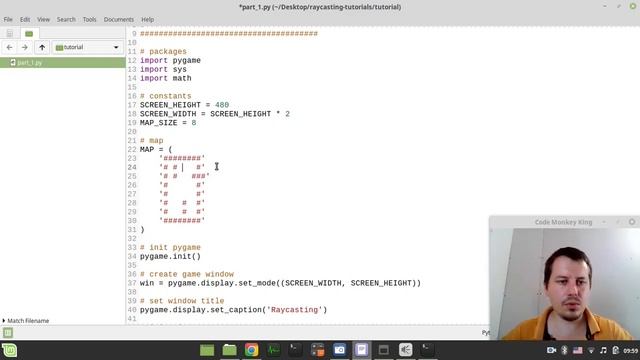
Task: Open the File menu
Action: tap(8, 19)
